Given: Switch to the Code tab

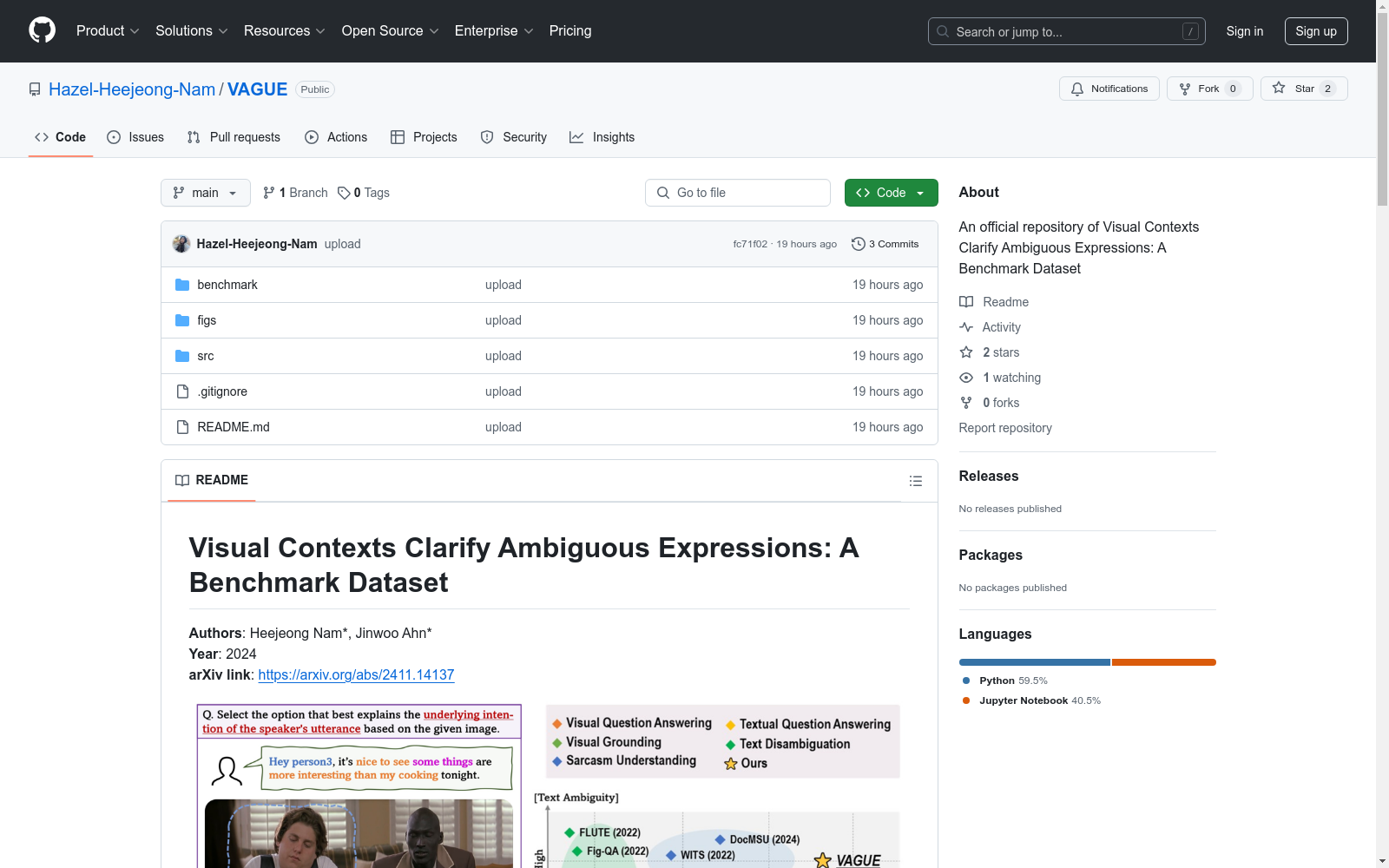Looking at the screenshot, I should [61, 137].
